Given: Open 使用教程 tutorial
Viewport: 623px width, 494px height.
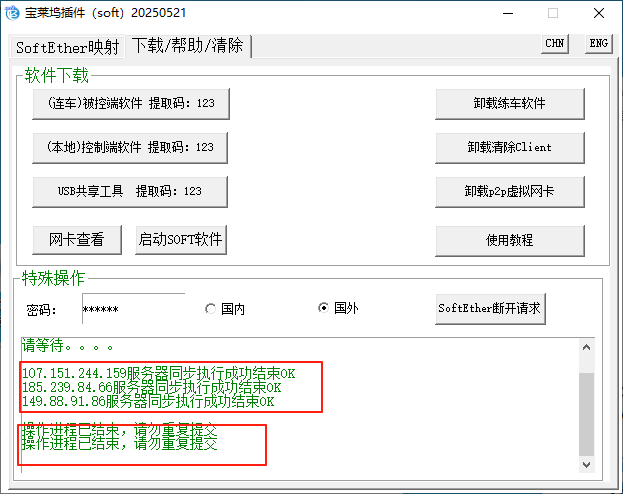Looking at the screenshot, I should [509, 240].
